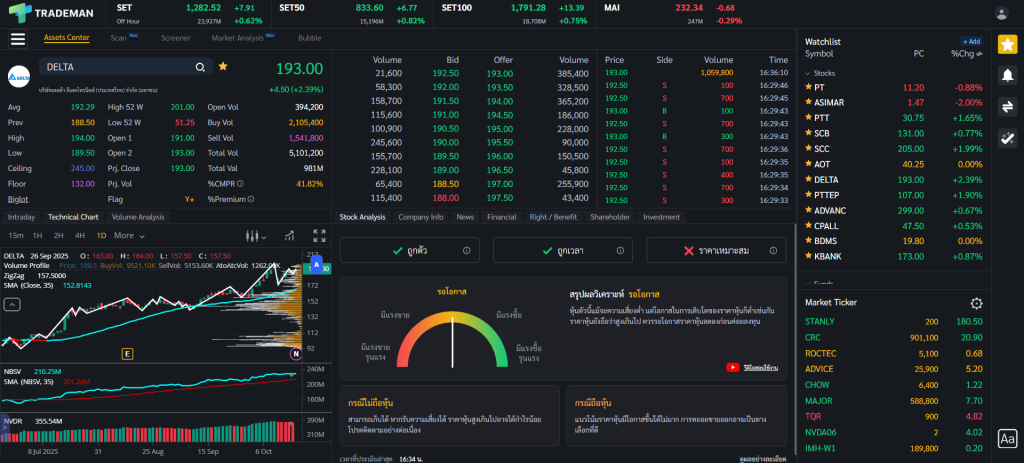This screenshot has width=1024, height=463.
Task: Click the sentiment gauge meter
Action: tap(452, 338)
